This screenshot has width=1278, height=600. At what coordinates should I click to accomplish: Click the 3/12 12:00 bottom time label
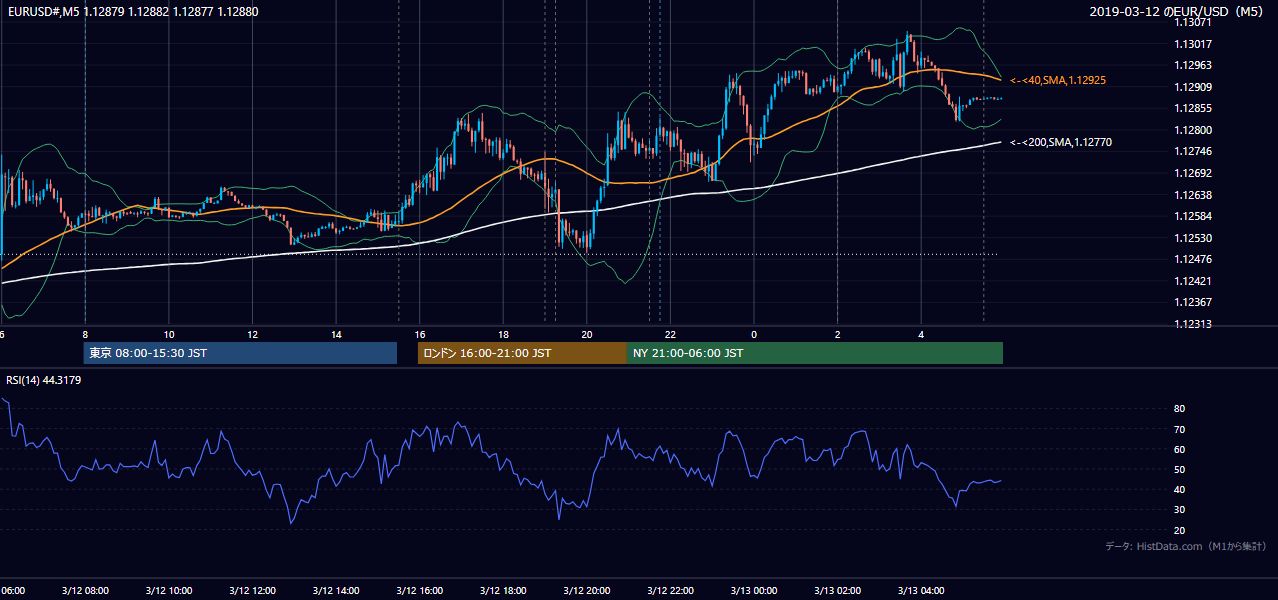click(252, 591)
